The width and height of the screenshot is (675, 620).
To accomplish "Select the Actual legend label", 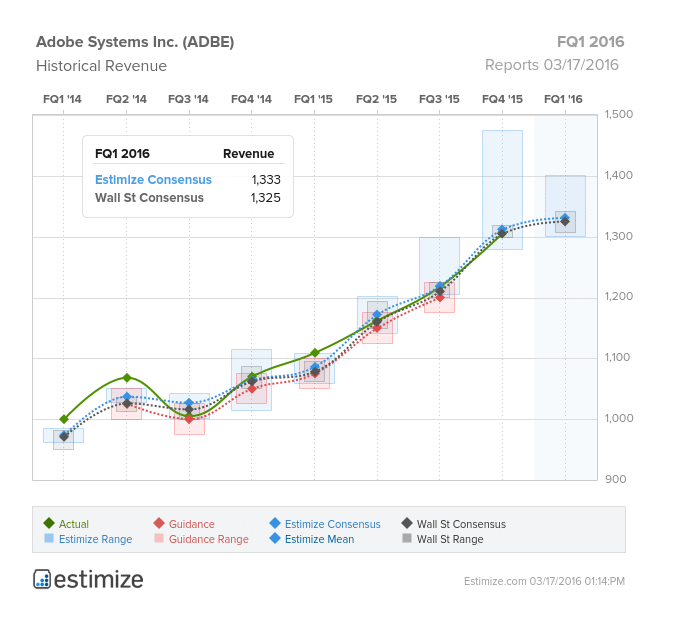I will click(x=74, y=524).
